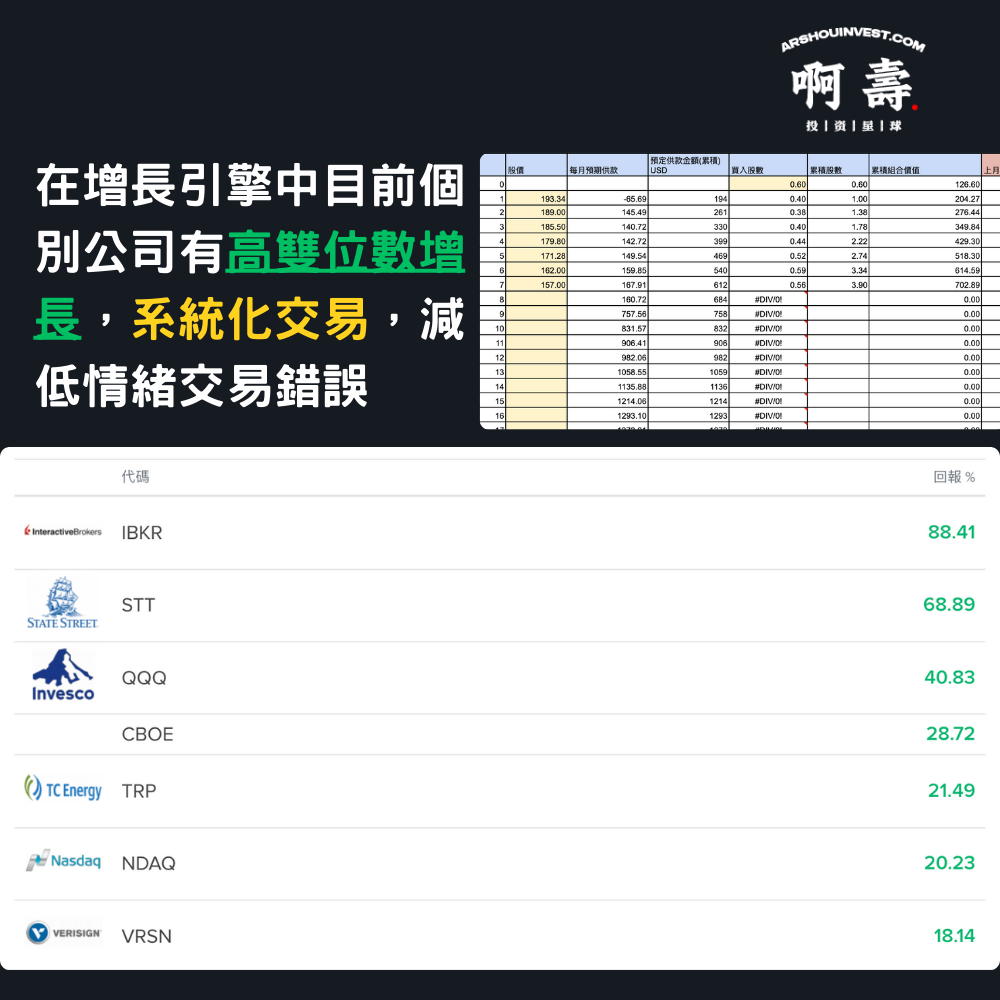Click the yellow 系統化交易 text
Screen dimensions: 1000x1000
(250, 320)
